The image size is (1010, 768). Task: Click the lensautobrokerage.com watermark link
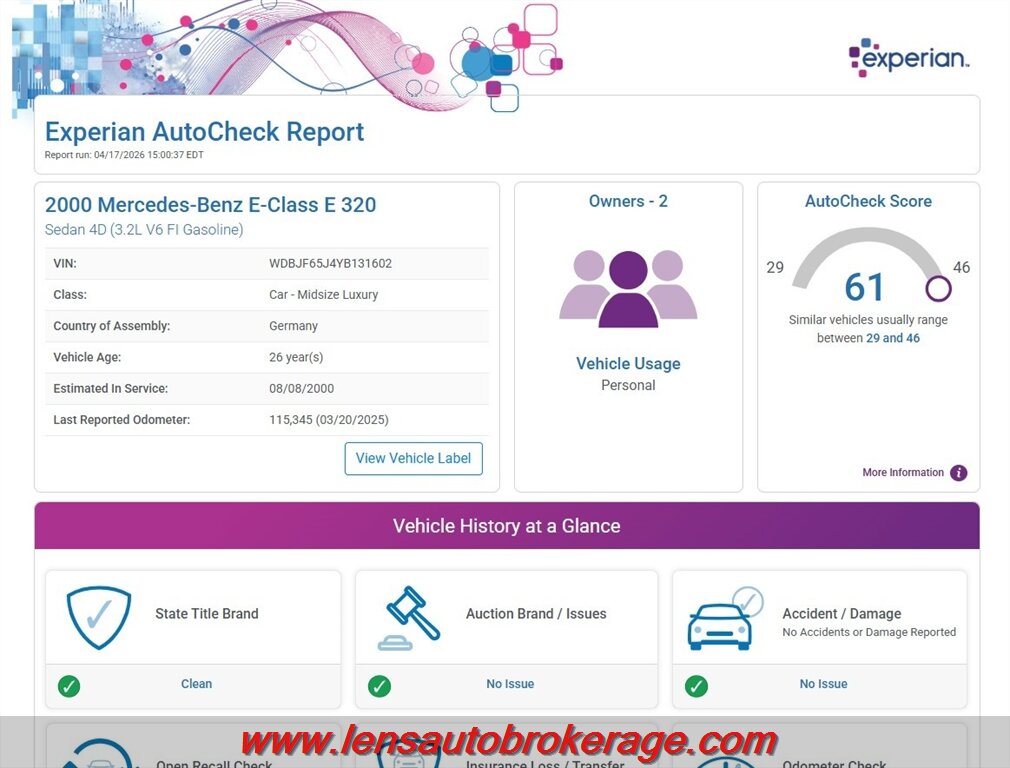click(x=508, y=741)
